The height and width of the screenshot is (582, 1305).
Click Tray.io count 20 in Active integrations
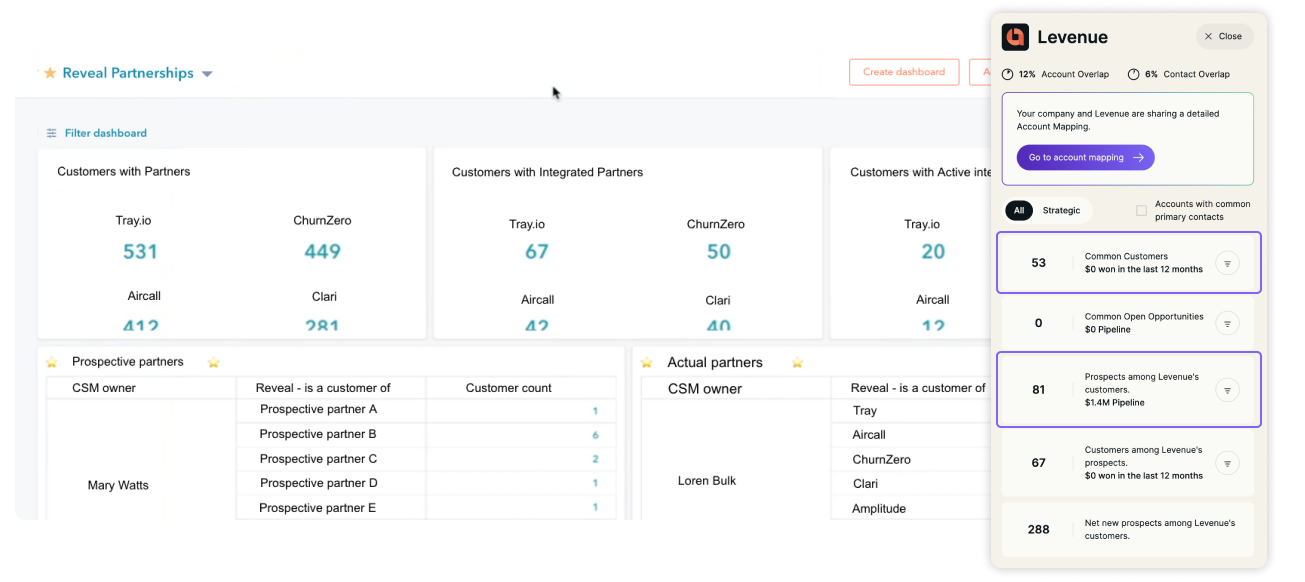point(933,251)
